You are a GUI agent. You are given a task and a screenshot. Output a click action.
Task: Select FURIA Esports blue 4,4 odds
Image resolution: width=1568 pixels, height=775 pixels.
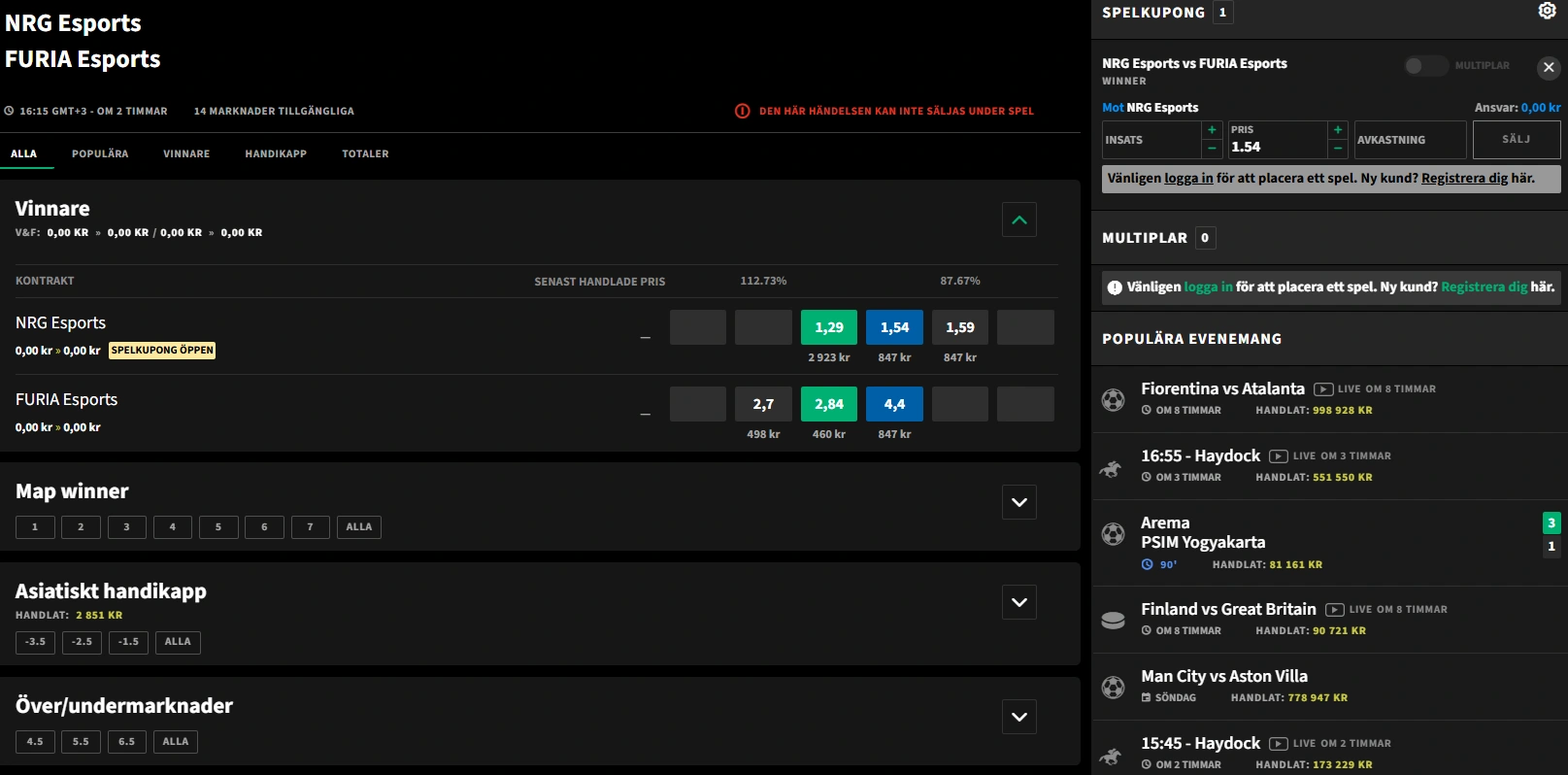tap(894, 404)
